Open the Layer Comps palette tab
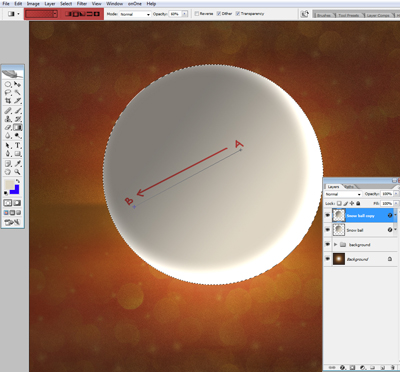400x372 pixels. [378, 15]
